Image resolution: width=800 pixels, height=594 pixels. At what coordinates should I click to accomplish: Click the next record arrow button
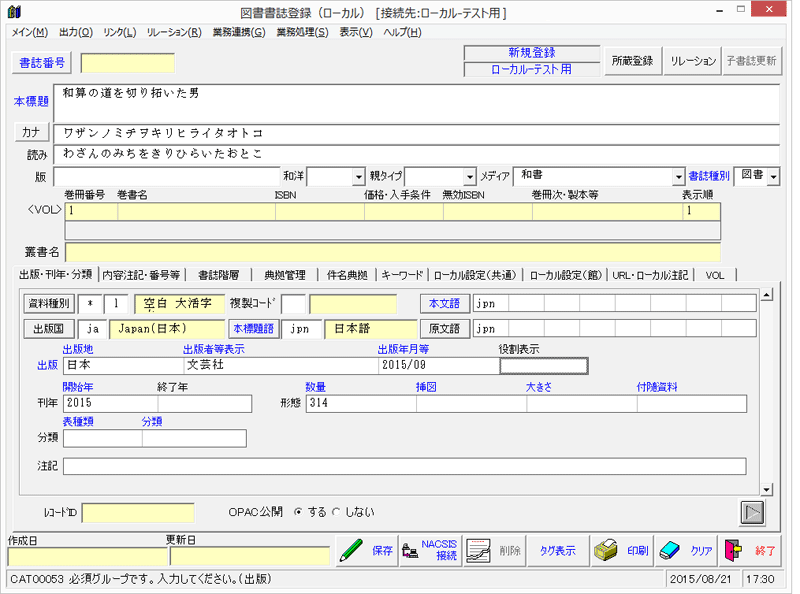[x=753, y=512]
